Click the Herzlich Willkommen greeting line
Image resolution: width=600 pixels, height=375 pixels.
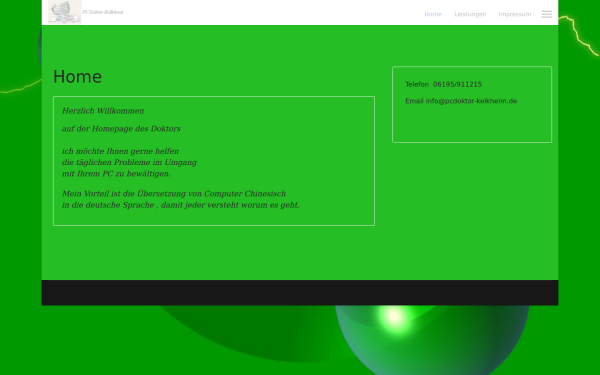point(103,111)
